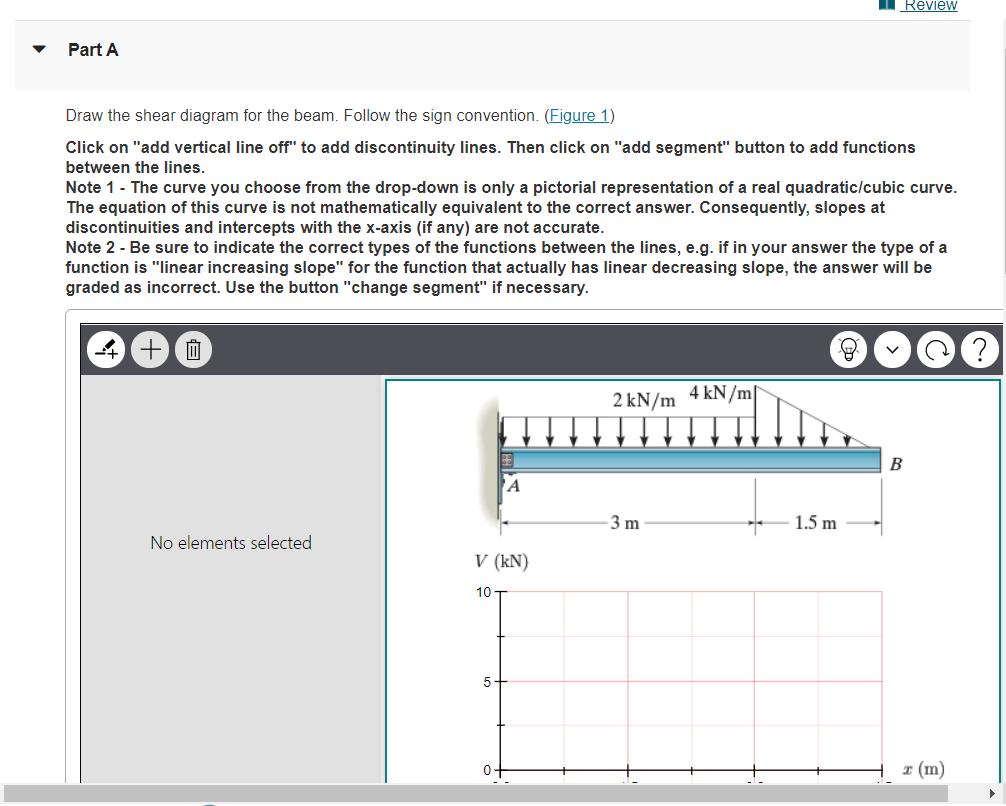Click the reset diagram circular-arrow icon
This screenshot has height=806, width=1006.
pyautogui.click(x=936, y=349)
